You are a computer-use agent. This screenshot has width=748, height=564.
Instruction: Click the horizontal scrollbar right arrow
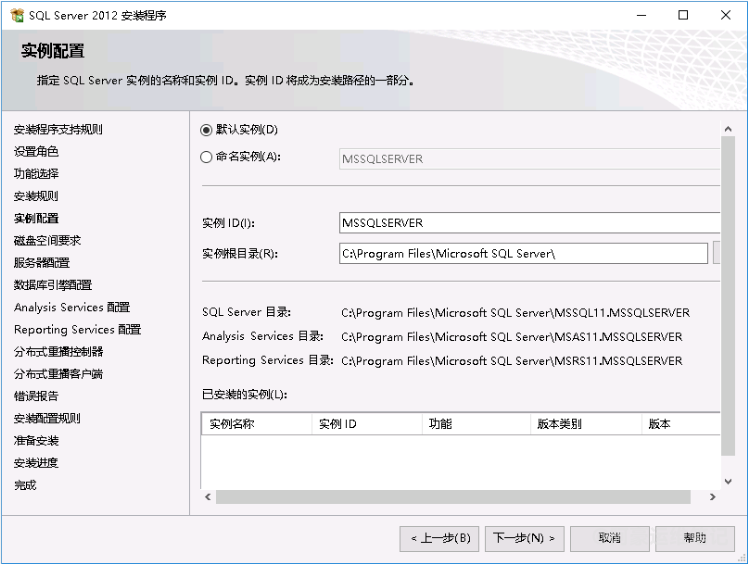point(712,497)
